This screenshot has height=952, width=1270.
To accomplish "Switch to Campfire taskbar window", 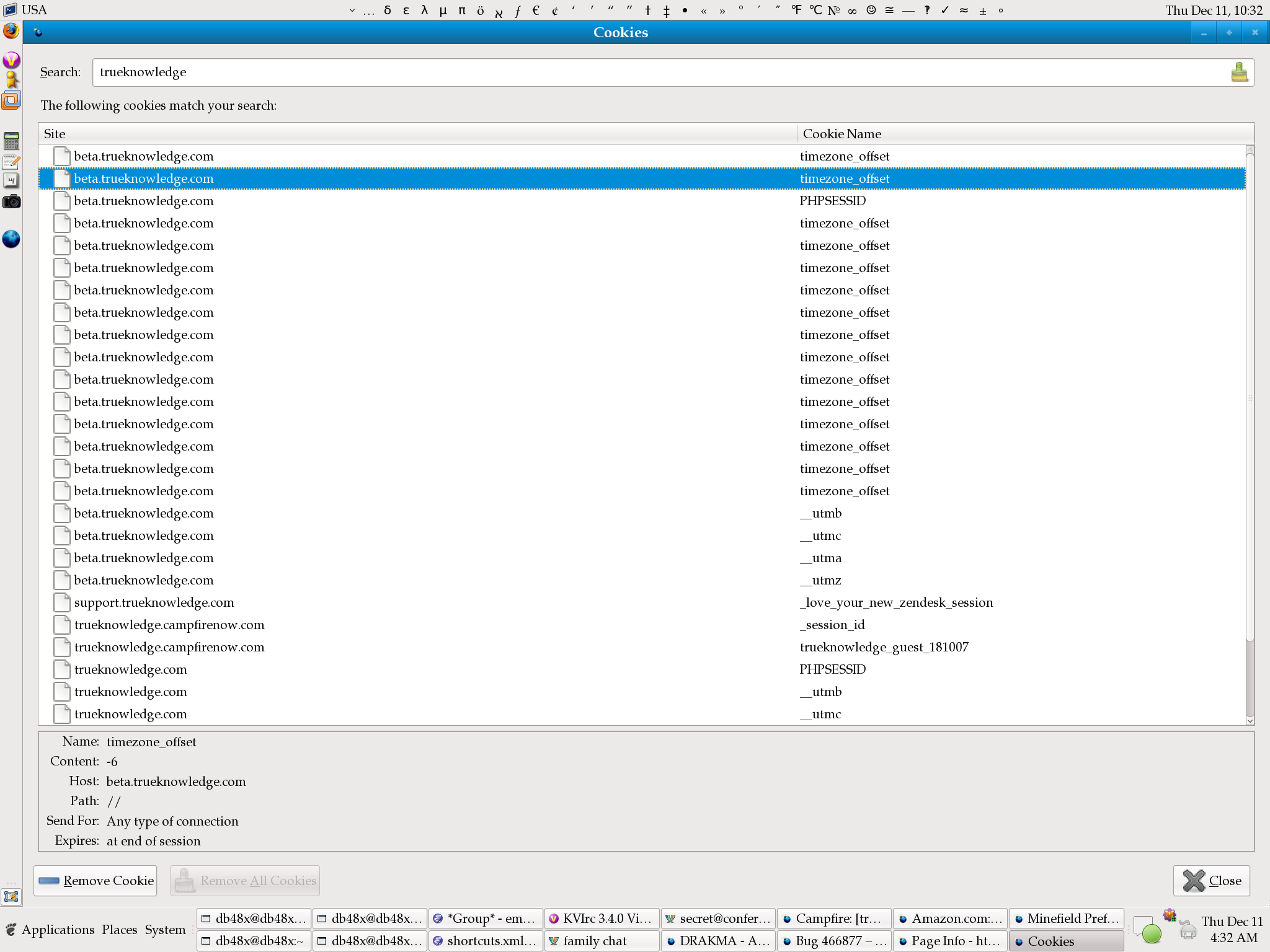I will click(833, 919).
